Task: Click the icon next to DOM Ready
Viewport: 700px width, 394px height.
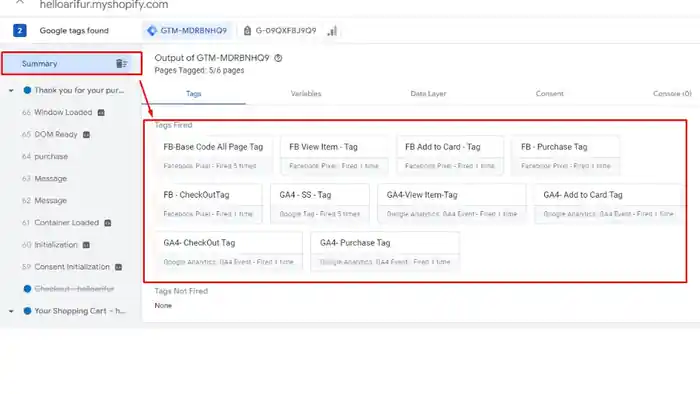Action: (87, 134)
